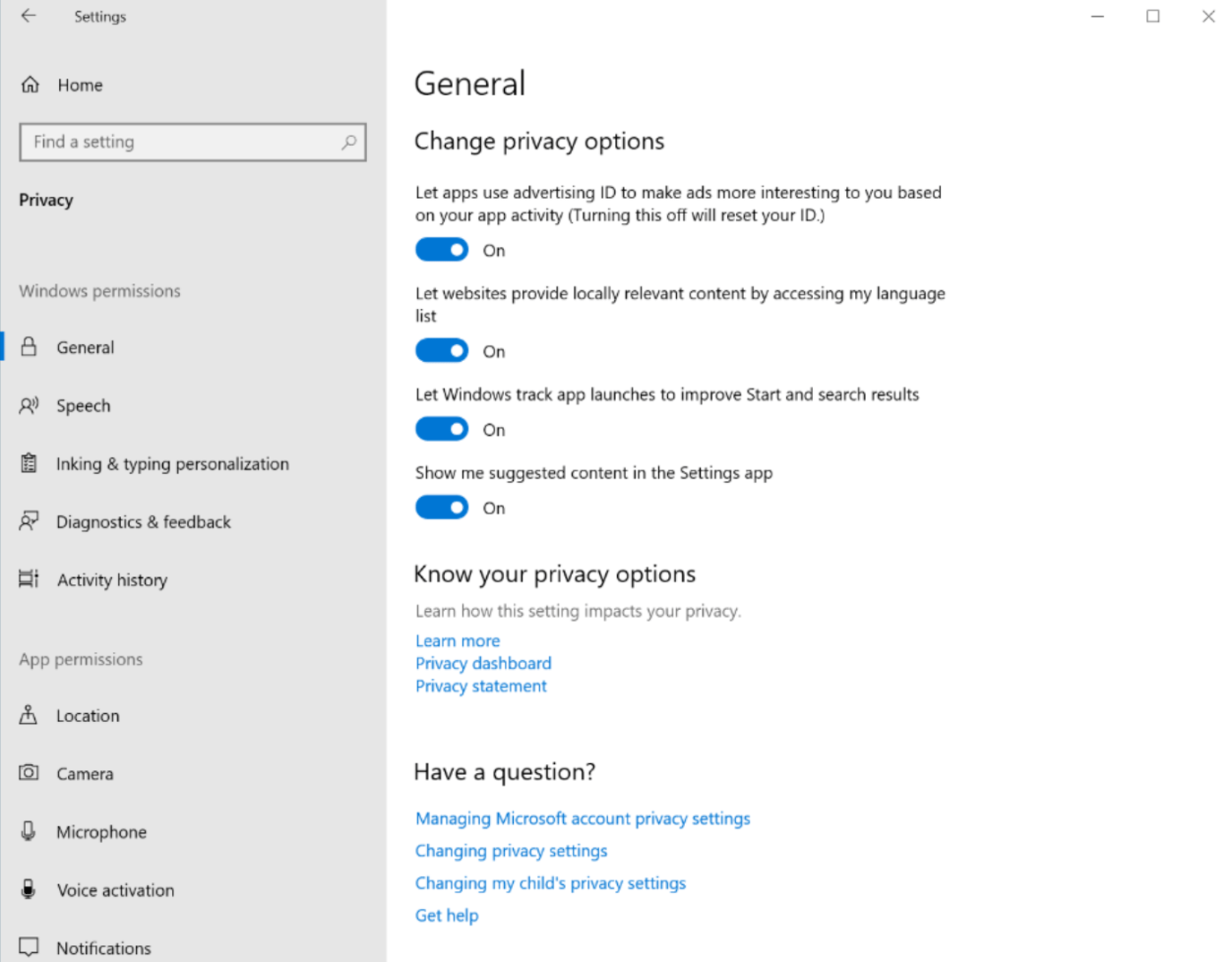The image size is (1232, 962).
Task: Select the Activity history icon
Action: [x=28, y=579]
